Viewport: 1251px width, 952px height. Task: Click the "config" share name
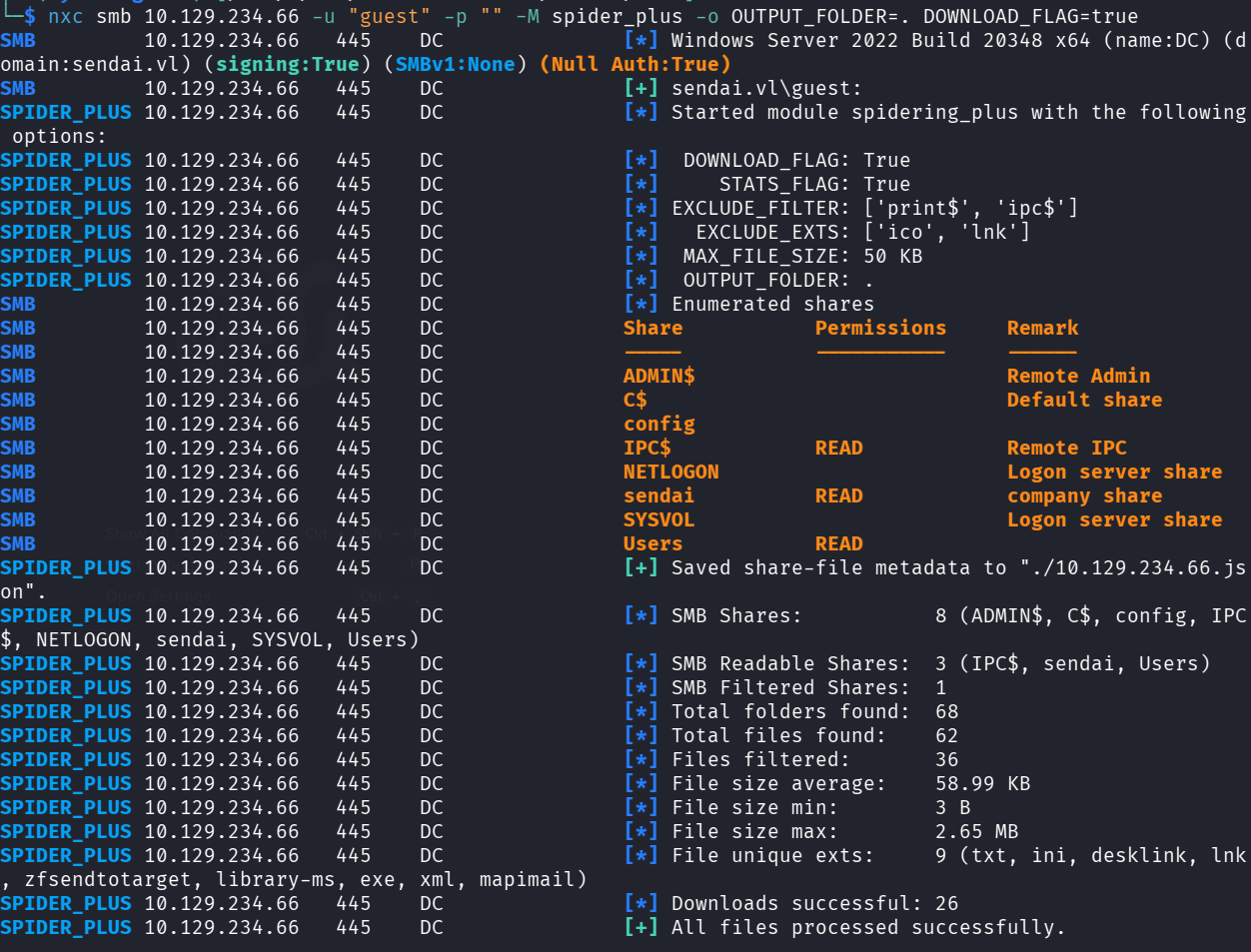659,425
